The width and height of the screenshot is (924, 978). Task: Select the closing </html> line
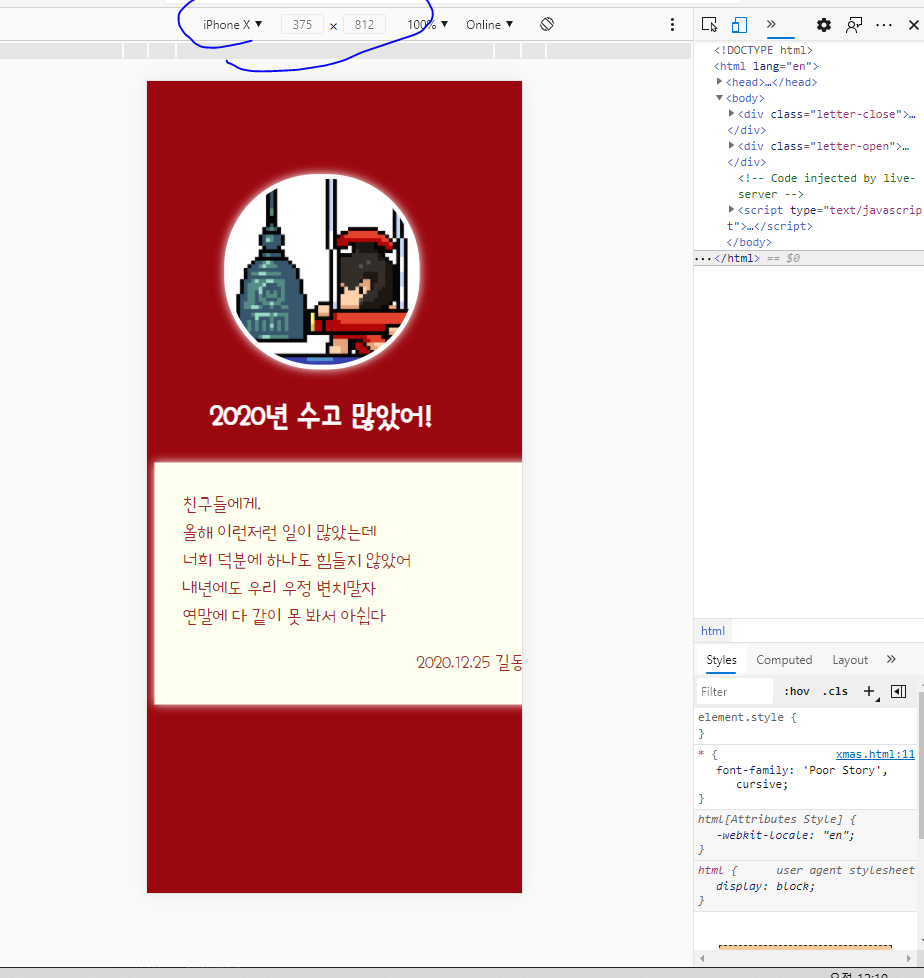point(737,258)
